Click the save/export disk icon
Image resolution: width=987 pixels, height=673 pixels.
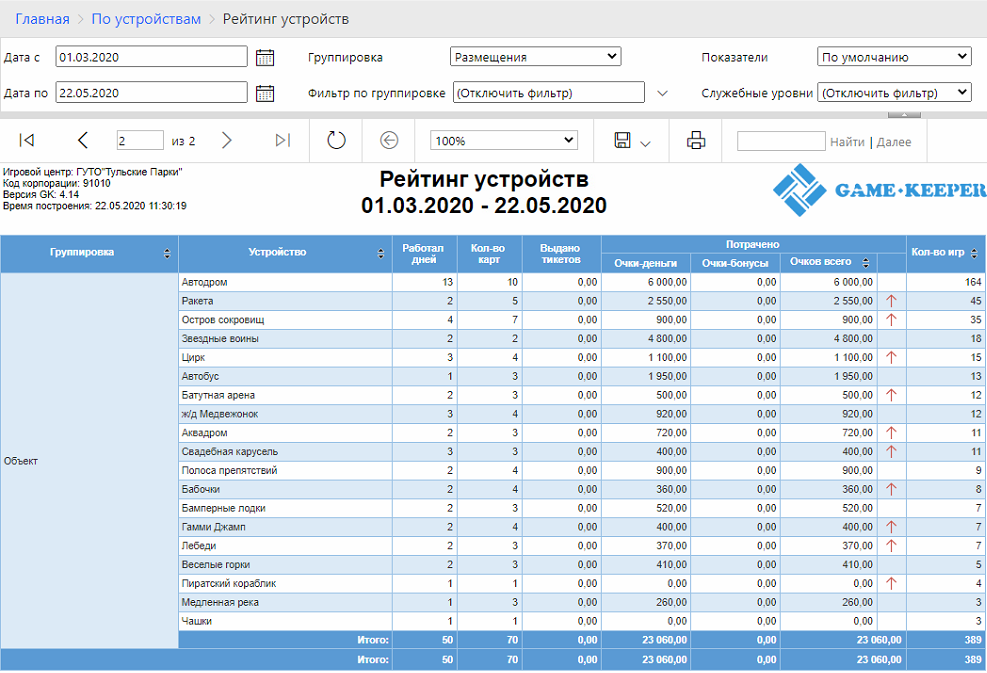pos(623,140)
